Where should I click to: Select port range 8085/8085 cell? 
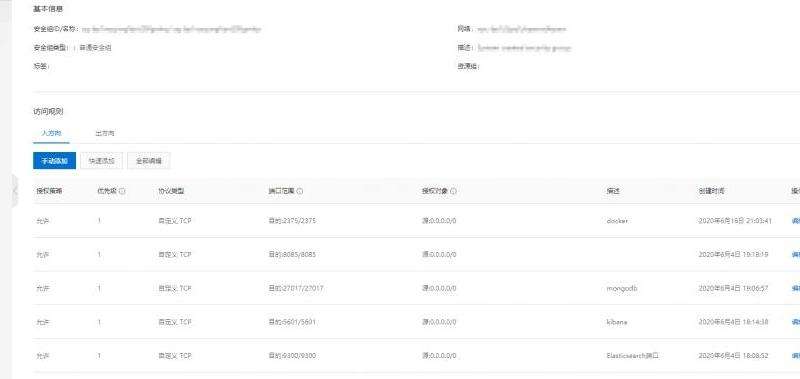click(292, 254)
